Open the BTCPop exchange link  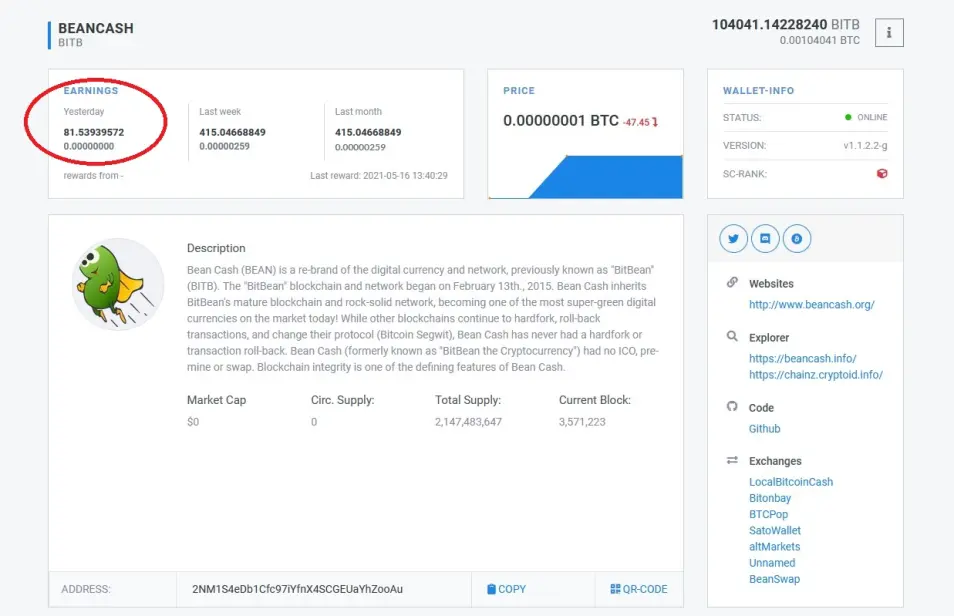pyautogui.click(x=768, y=514)
